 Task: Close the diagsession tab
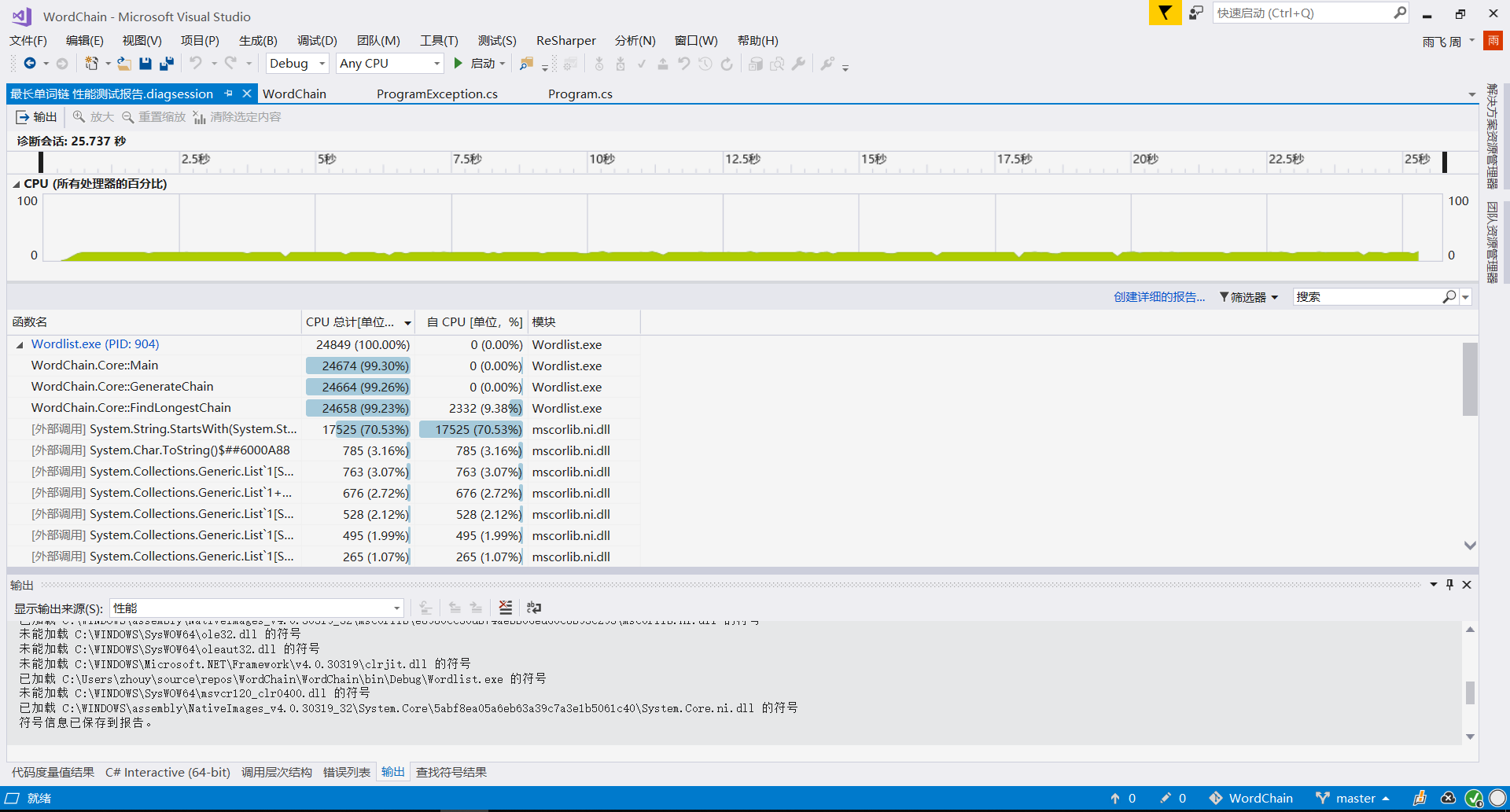coord(247,94)
